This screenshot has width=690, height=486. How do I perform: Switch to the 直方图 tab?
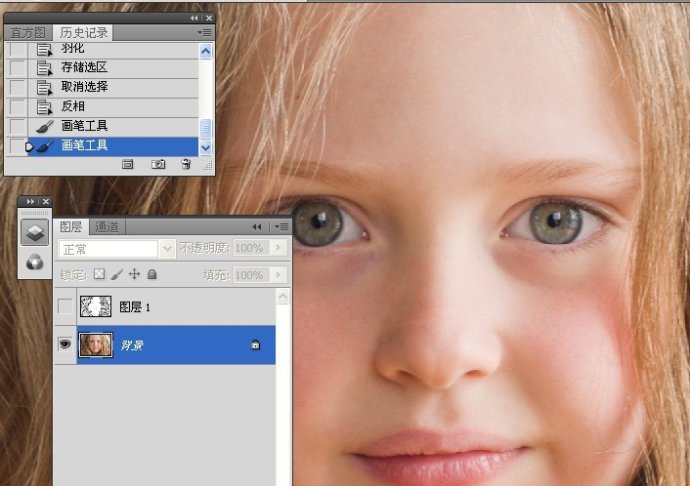pos(28,33)
